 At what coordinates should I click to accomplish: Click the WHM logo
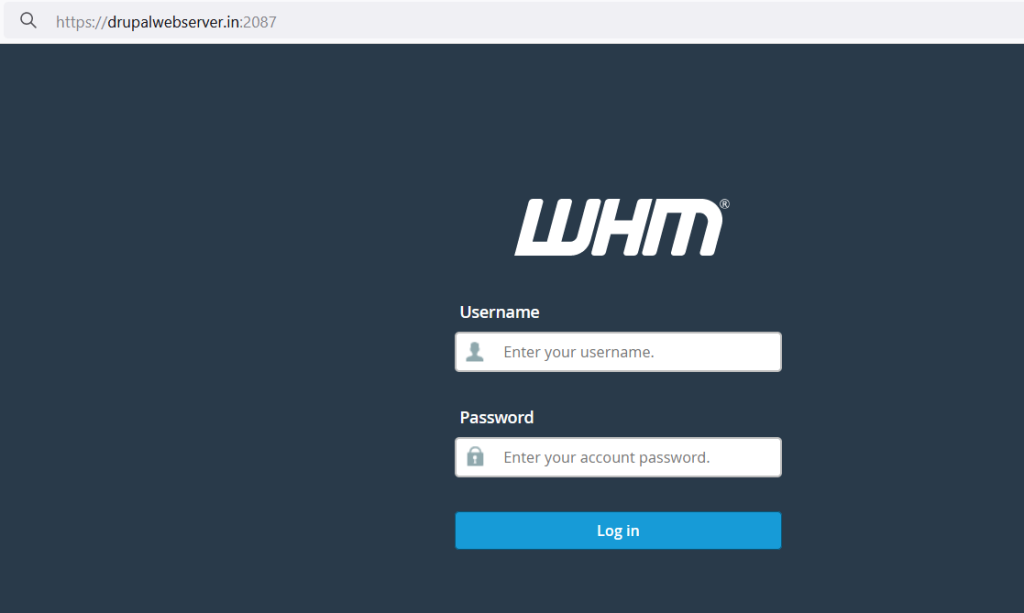pyautogui.click(x=622, y=227)
